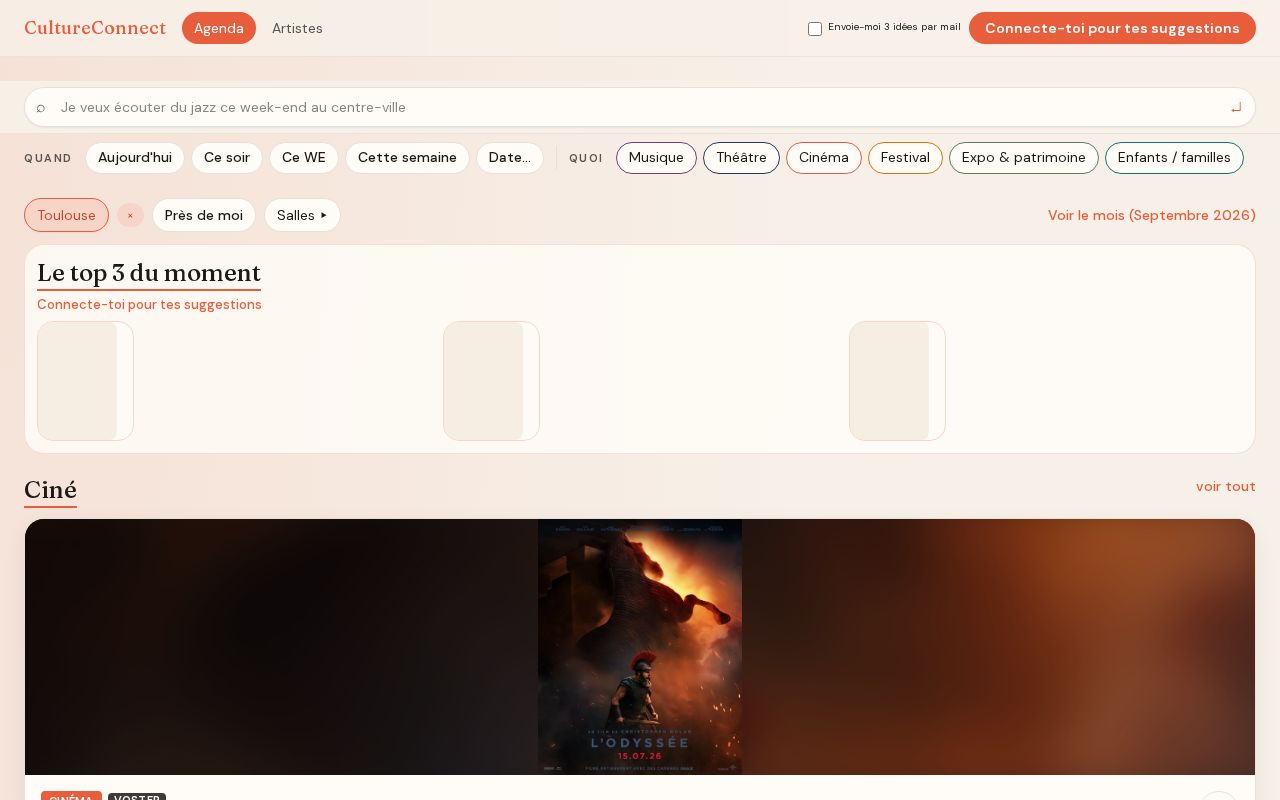Click 'Connecte-toi pour tes suggestions' header button
This screenshot has height=800, width=1280.
(x=1112, y=28)
